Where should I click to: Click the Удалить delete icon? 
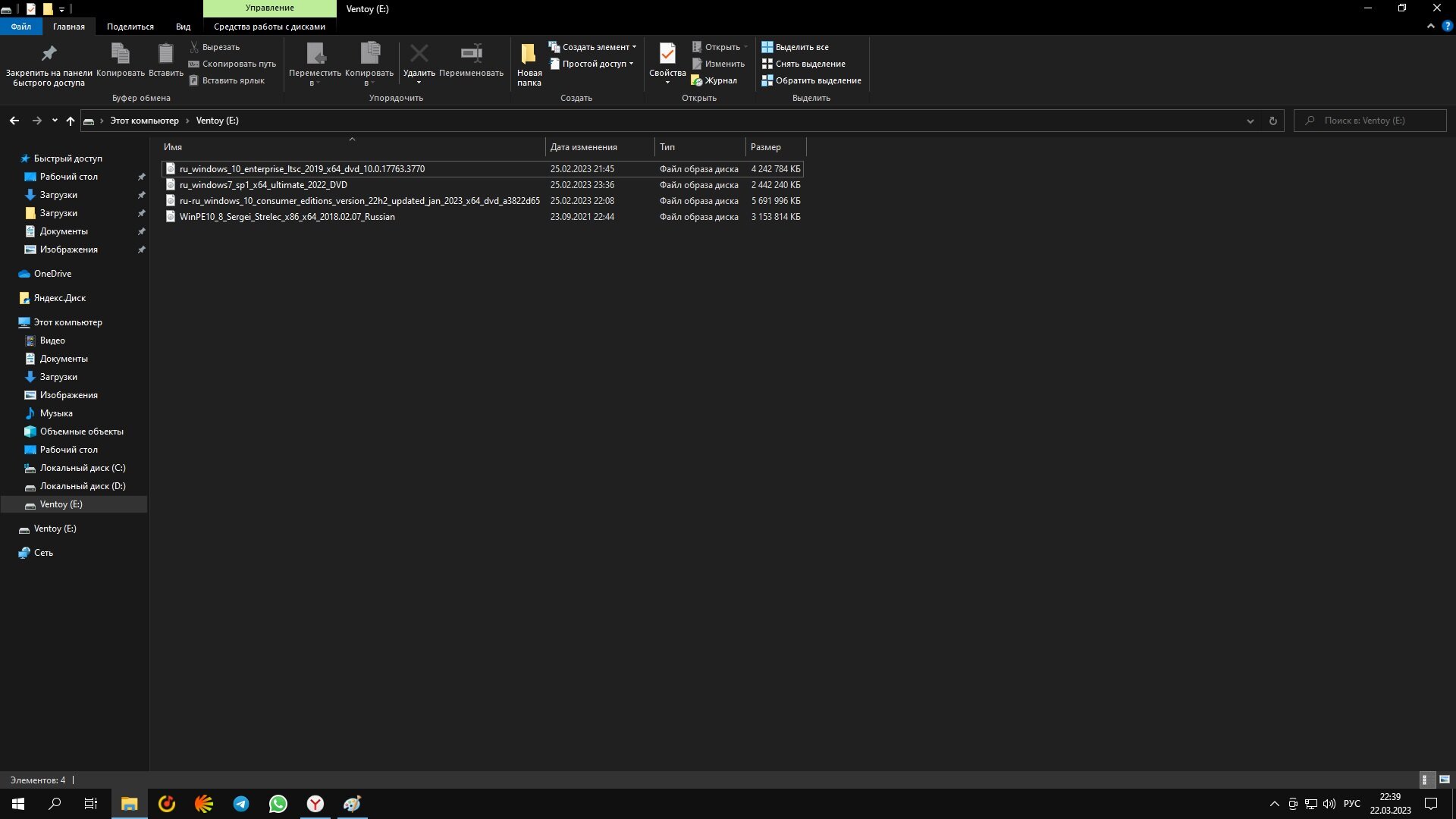[x=419, y=53]
